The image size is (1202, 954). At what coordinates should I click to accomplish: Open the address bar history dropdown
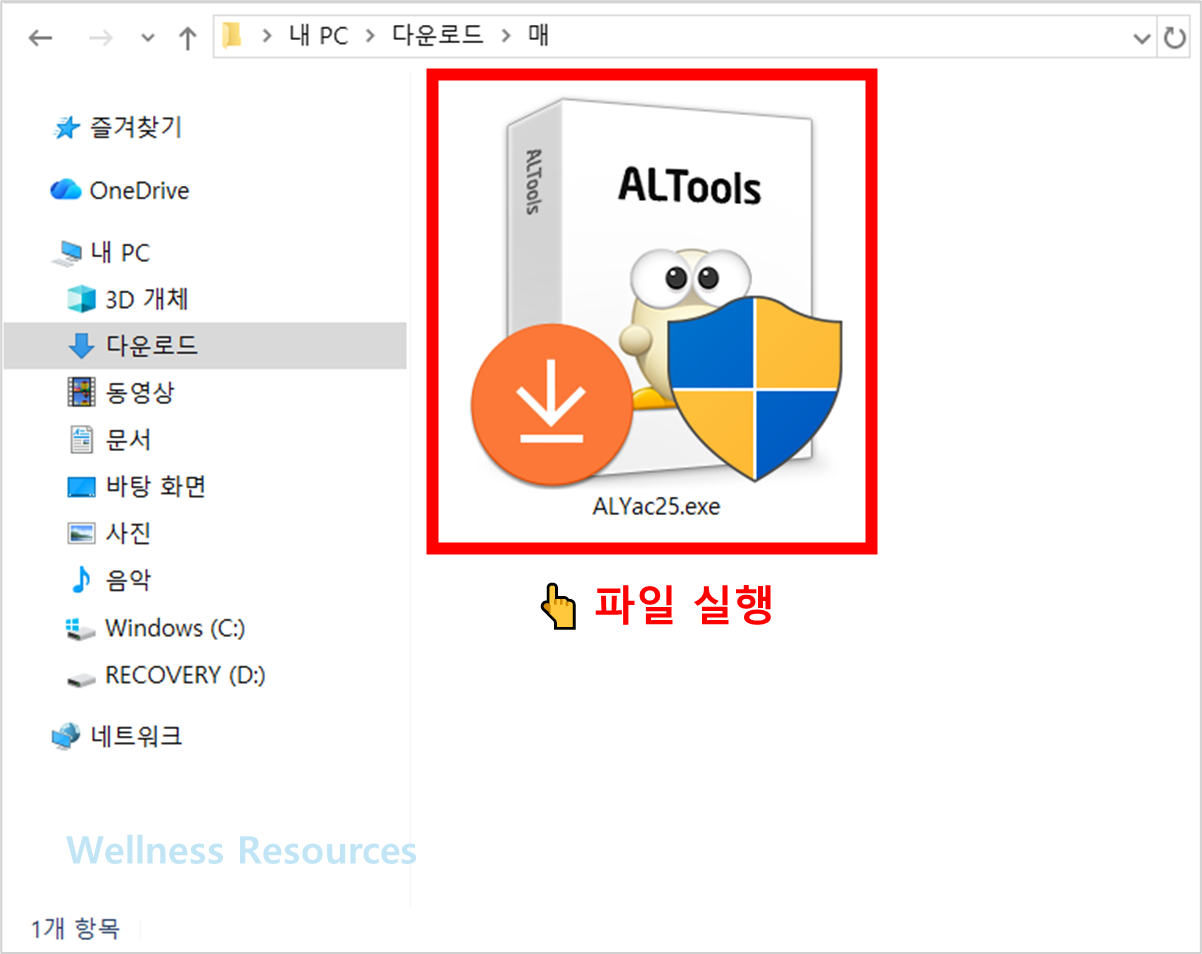(1142, 38)
